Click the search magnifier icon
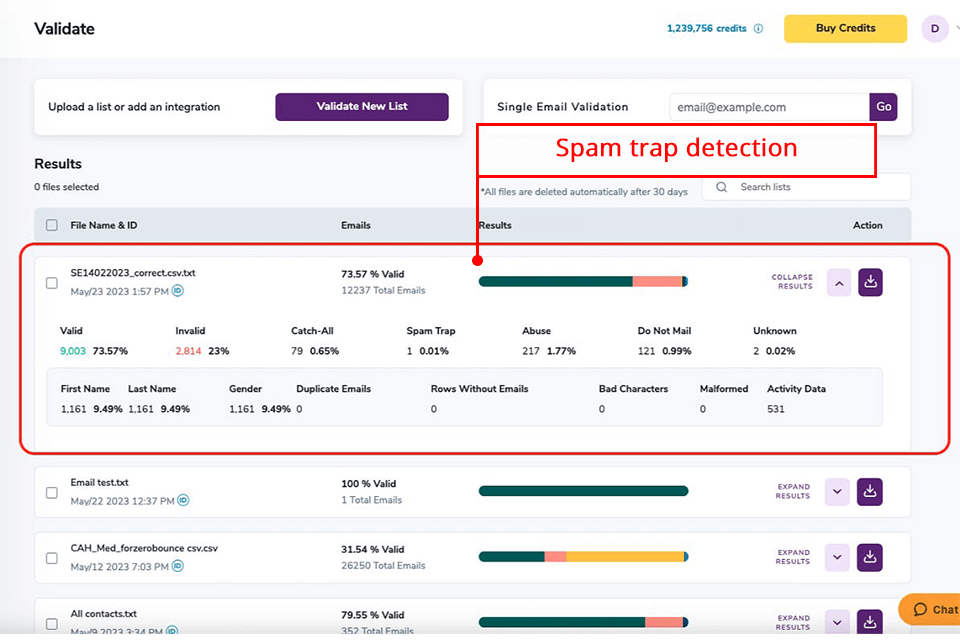 coord(721,187)
